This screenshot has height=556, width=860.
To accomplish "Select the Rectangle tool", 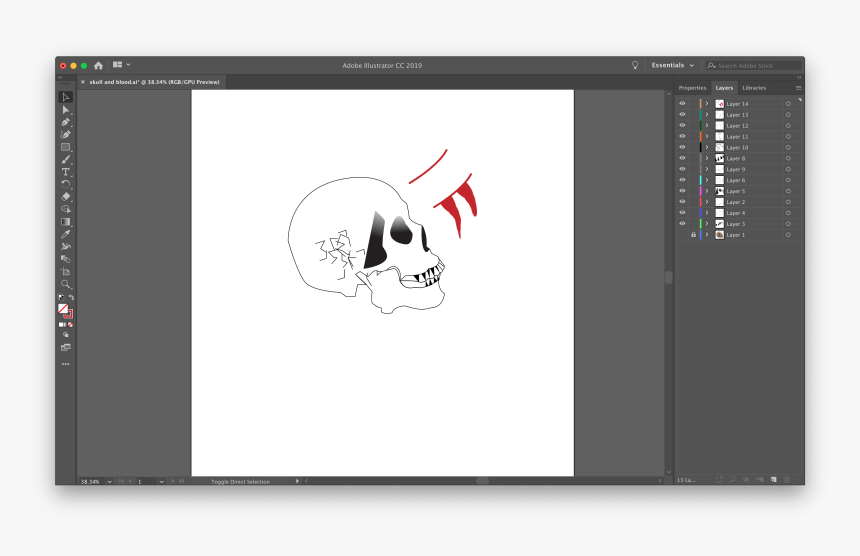I will click(65, 147).
